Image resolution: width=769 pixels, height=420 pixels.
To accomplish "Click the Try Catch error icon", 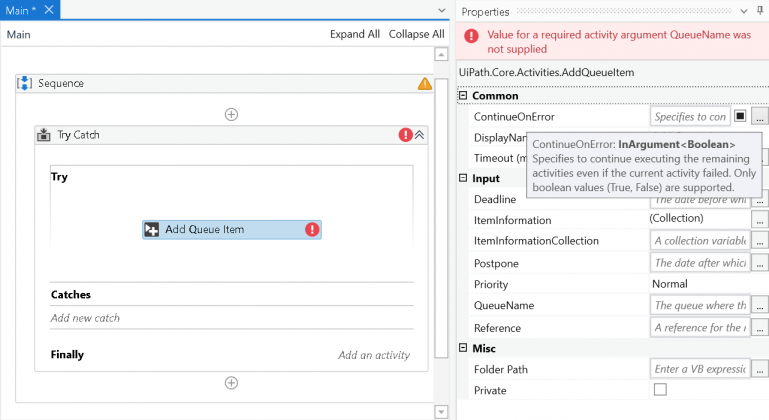I will [x=406, y=134].
